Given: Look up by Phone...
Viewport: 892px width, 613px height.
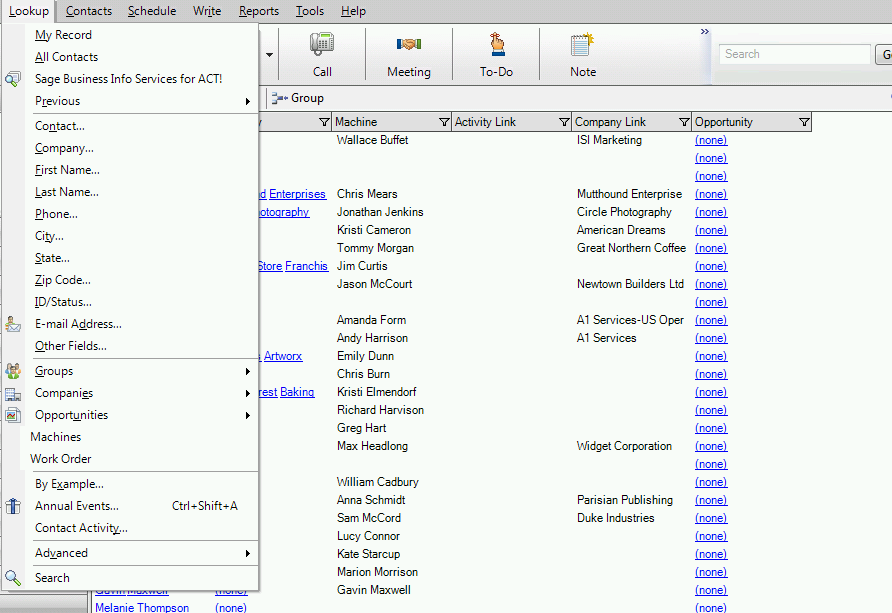Looking at the screenshot, I should coord(56,214).
